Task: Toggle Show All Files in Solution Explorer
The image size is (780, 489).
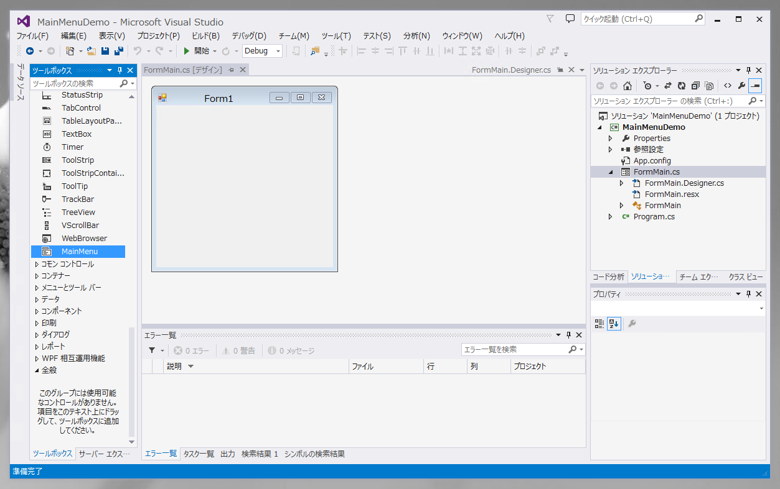Action: [x=709, y=86]
